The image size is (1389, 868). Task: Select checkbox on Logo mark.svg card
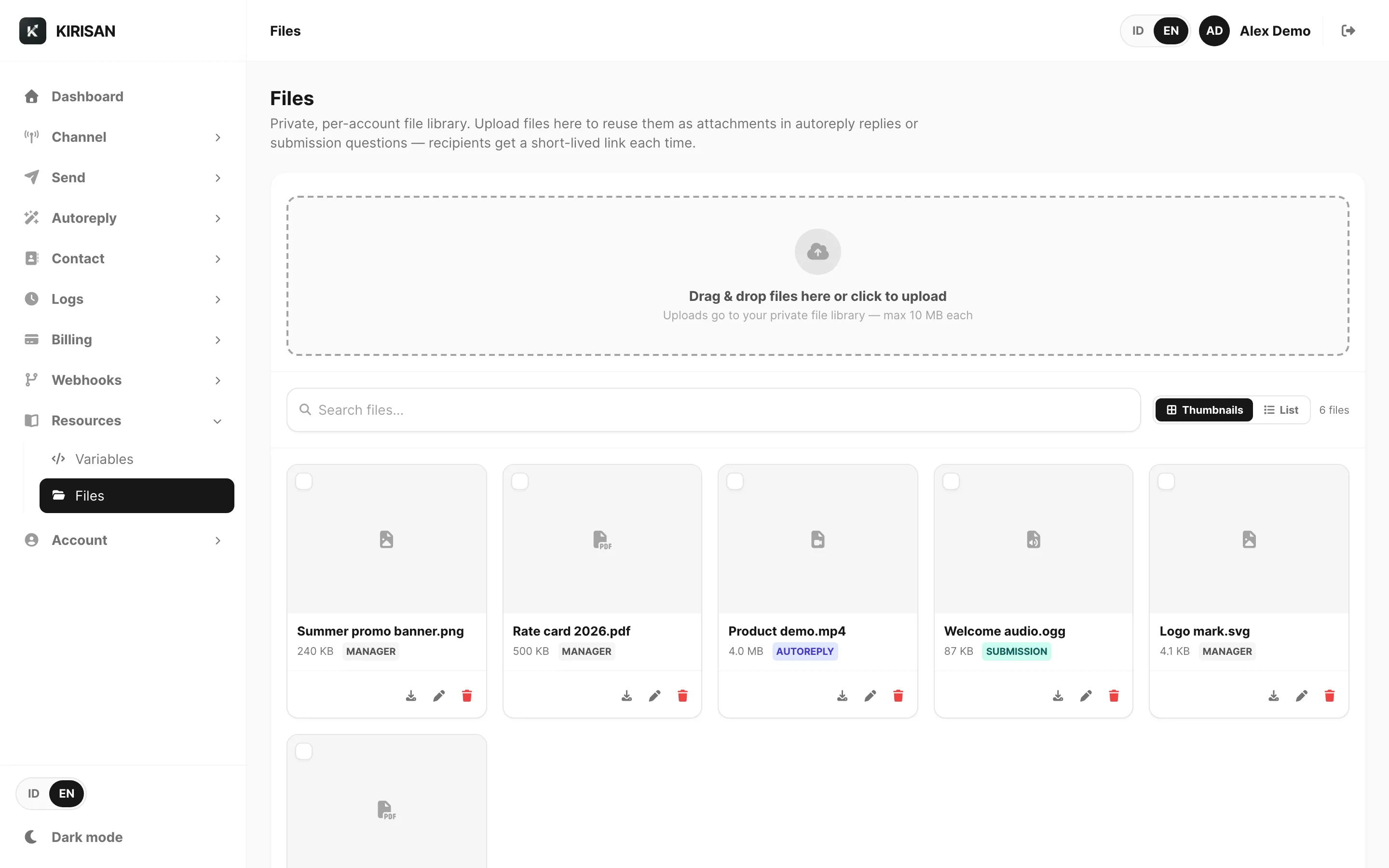[x=1166, y=481]
